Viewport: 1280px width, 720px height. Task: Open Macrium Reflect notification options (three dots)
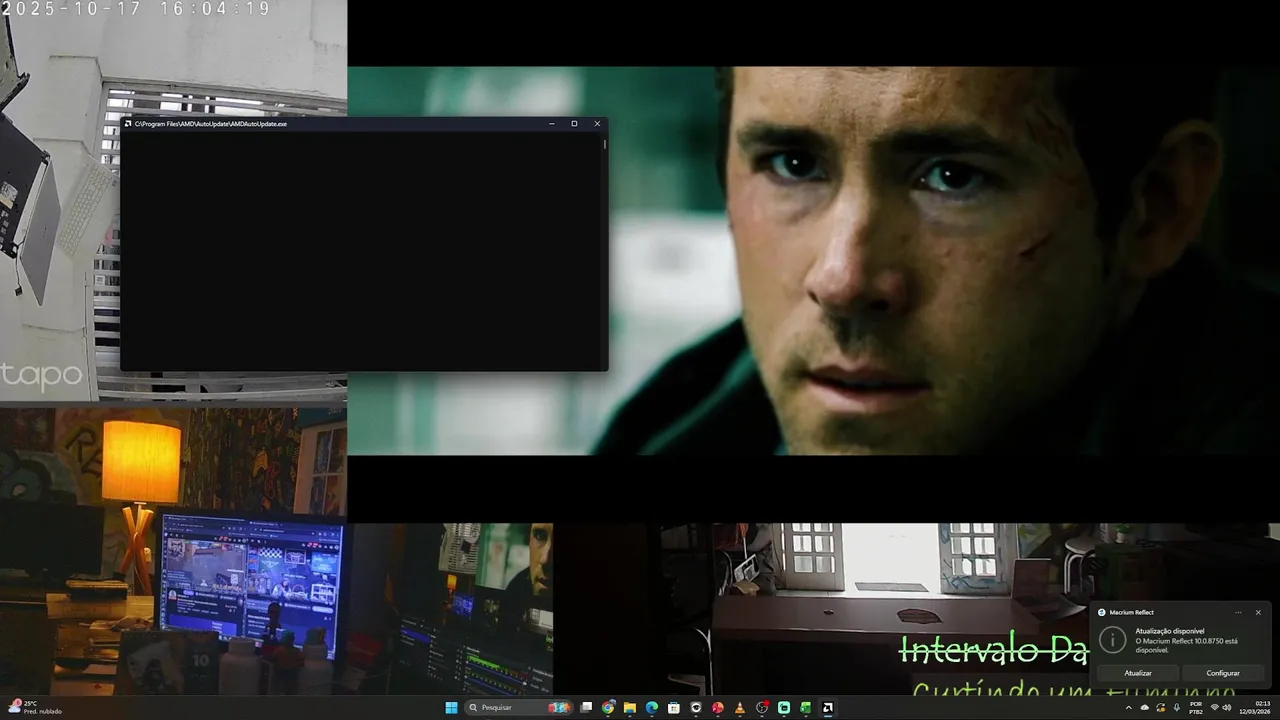pos(1238,612)
